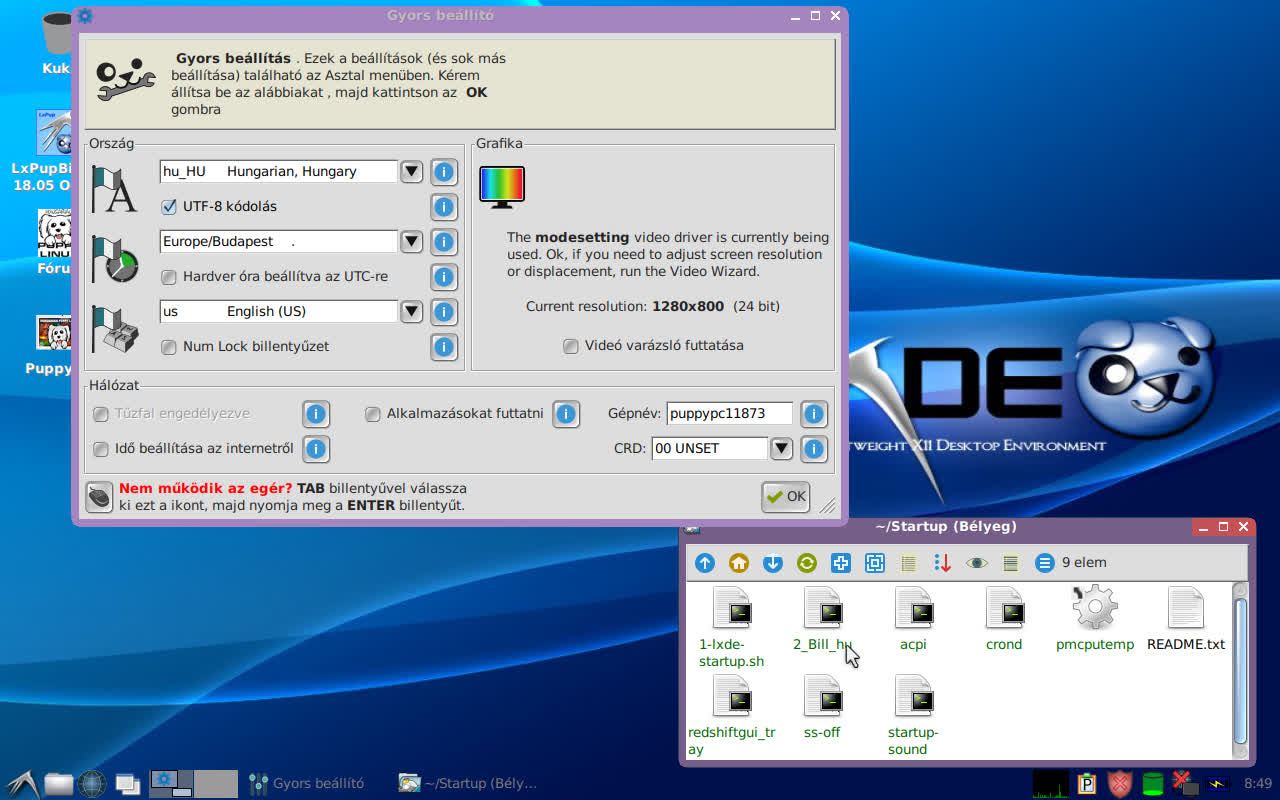
Task: Open the CRD 00 UNSET dropdown
Action: (781, 449)
